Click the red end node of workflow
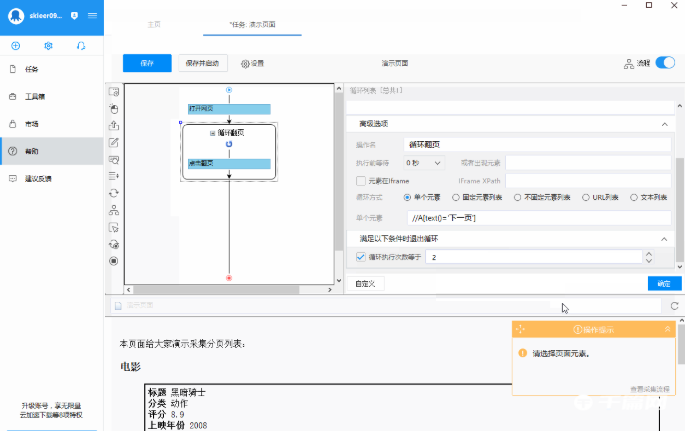 tap(229, 278)
